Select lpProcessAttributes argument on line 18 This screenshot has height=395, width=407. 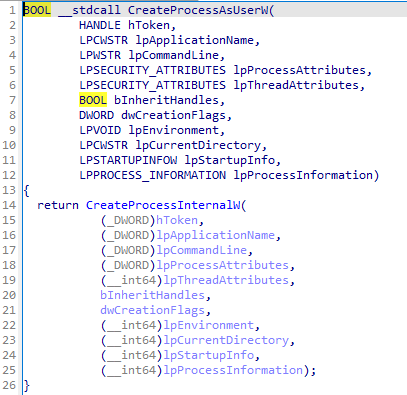pyautogui.click(x=222, y=265)
